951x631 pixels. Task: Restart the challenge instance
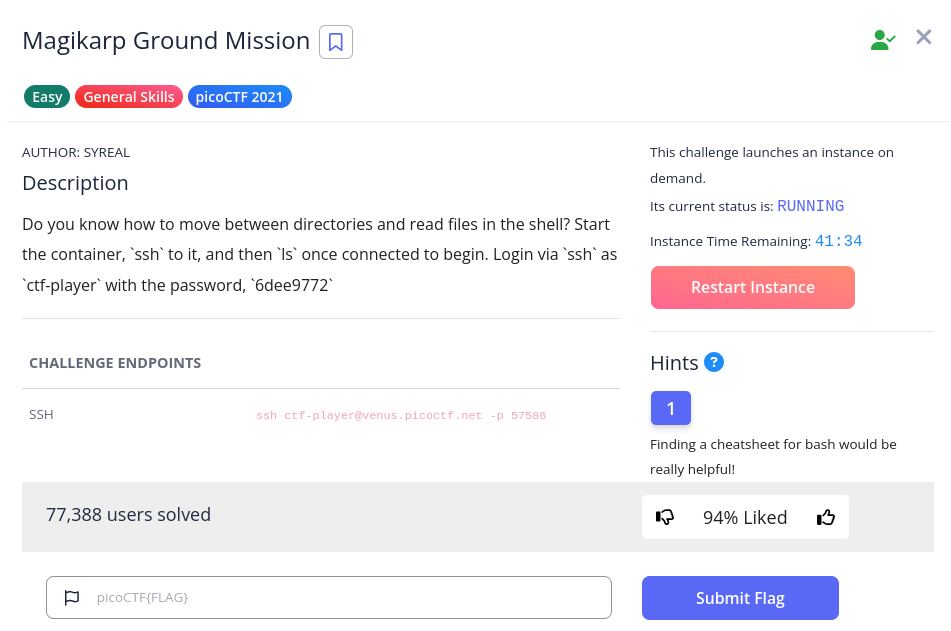(752, 287)
